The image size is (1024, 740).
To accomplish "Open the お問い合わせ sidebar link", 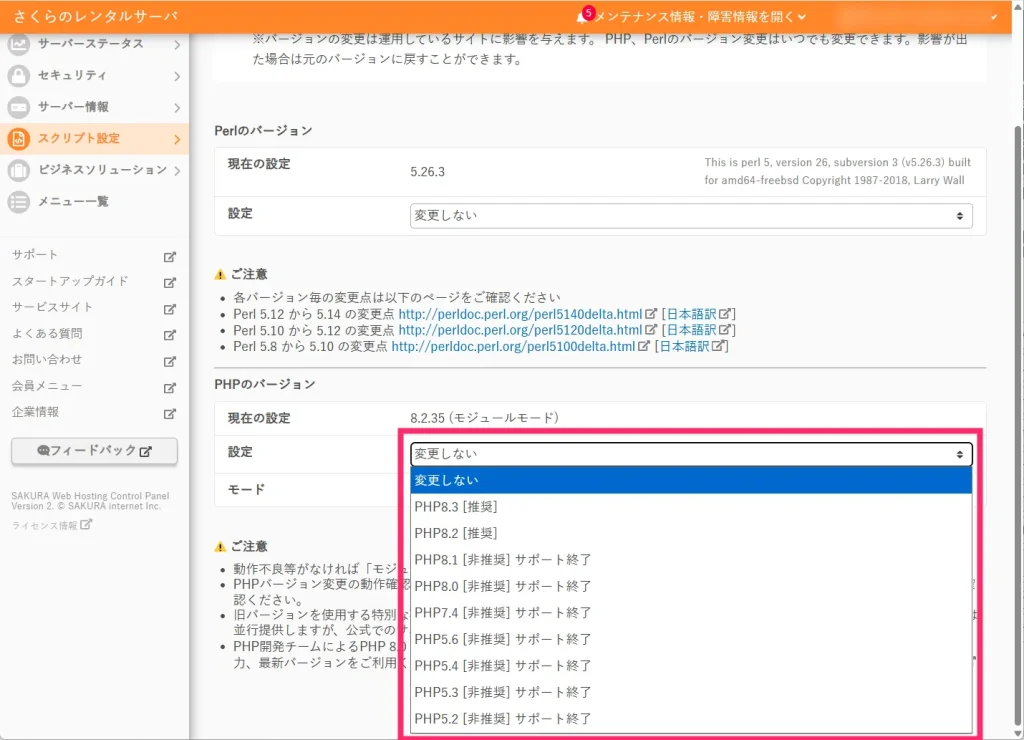I will click(46, 359).
